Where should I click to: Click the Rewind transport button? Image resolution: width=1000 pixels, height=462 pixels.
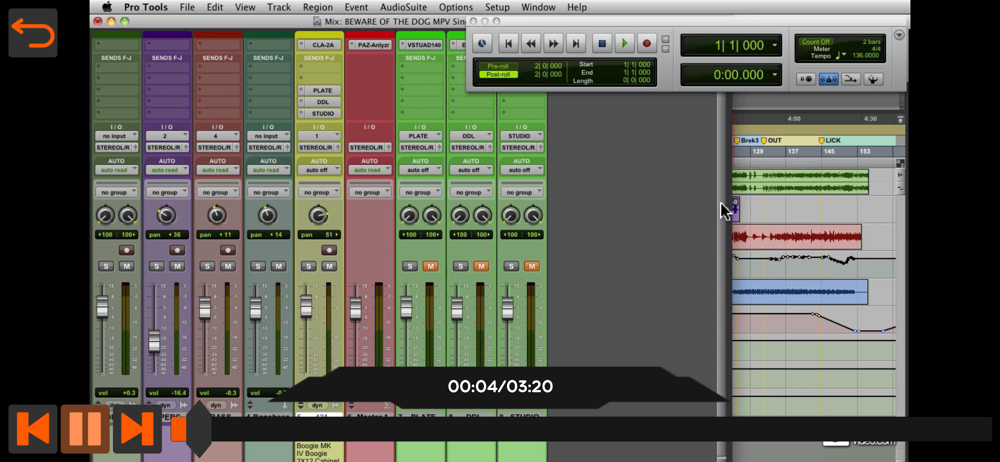tap(531, 43)
